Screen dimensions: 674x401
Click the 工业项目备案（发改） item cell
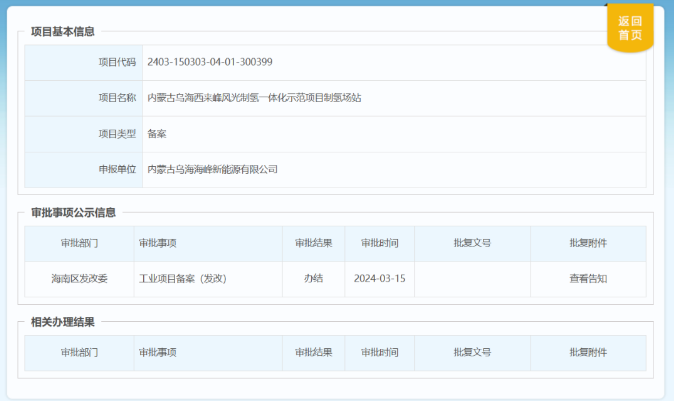[183, 278]
